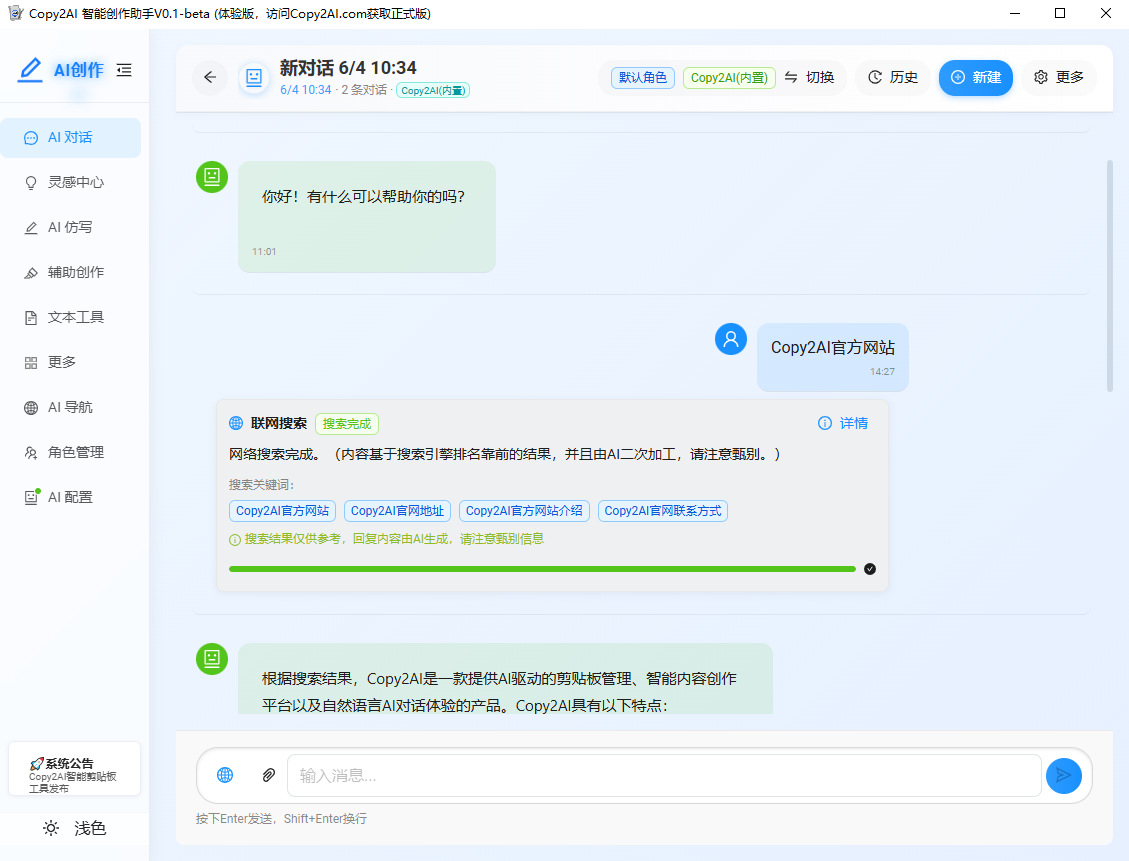Open the 系统公告 announcement card
1129x861 pixels.
[x=74, y=769]
